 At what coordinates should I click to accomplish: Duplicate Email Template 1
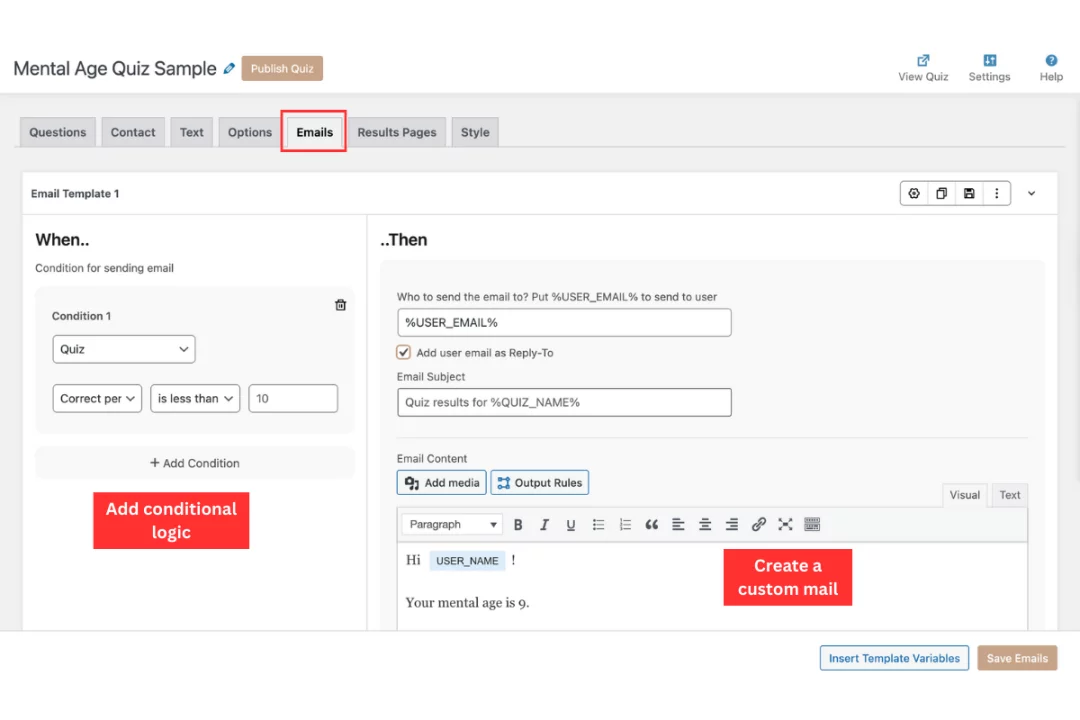(941, 193)
